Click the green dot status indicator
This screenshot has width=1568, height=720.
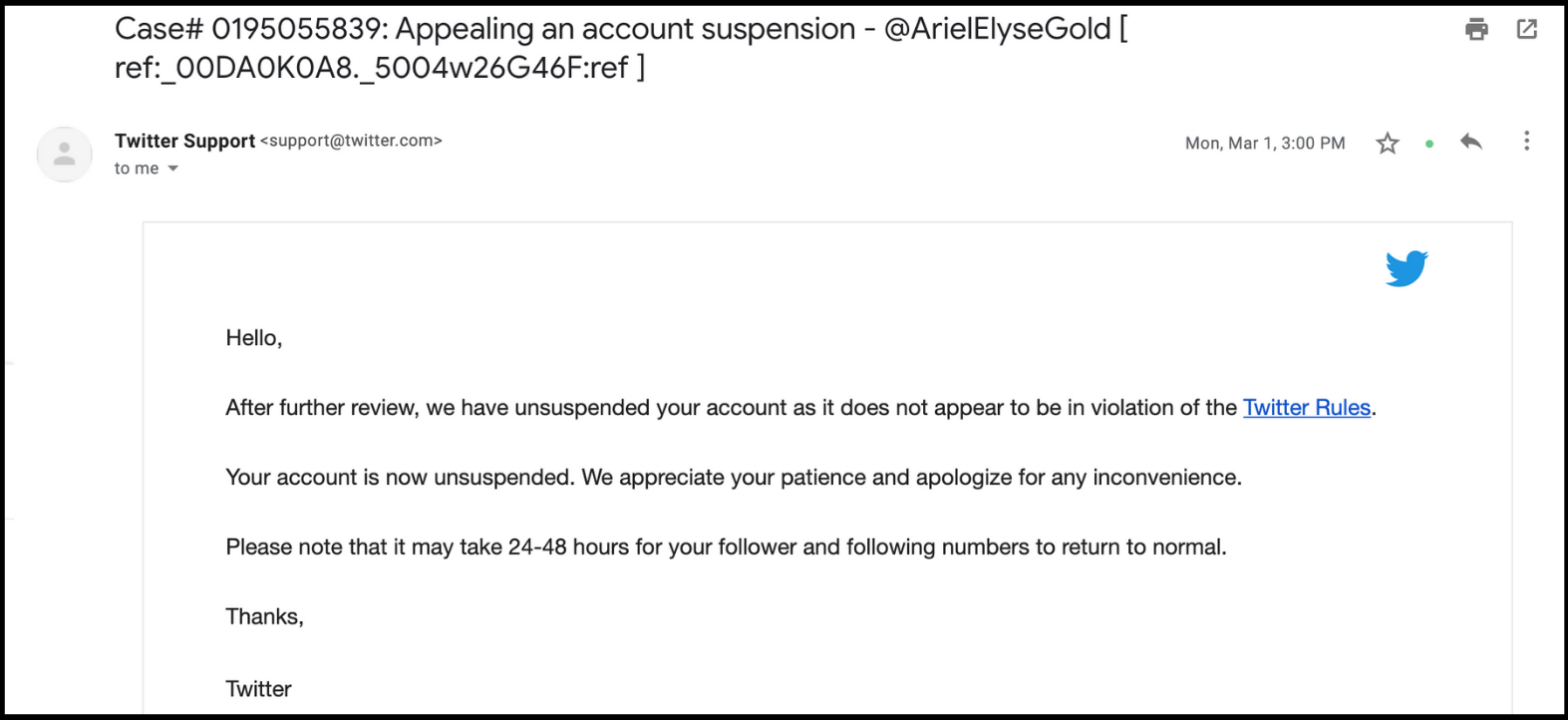pyautogui.click(x=1429, y=145)
